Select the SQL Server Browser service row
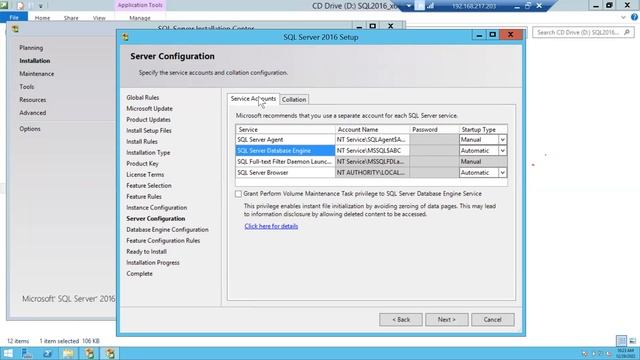640x360 pixels. pyautogui.click(x=285, y=173)
